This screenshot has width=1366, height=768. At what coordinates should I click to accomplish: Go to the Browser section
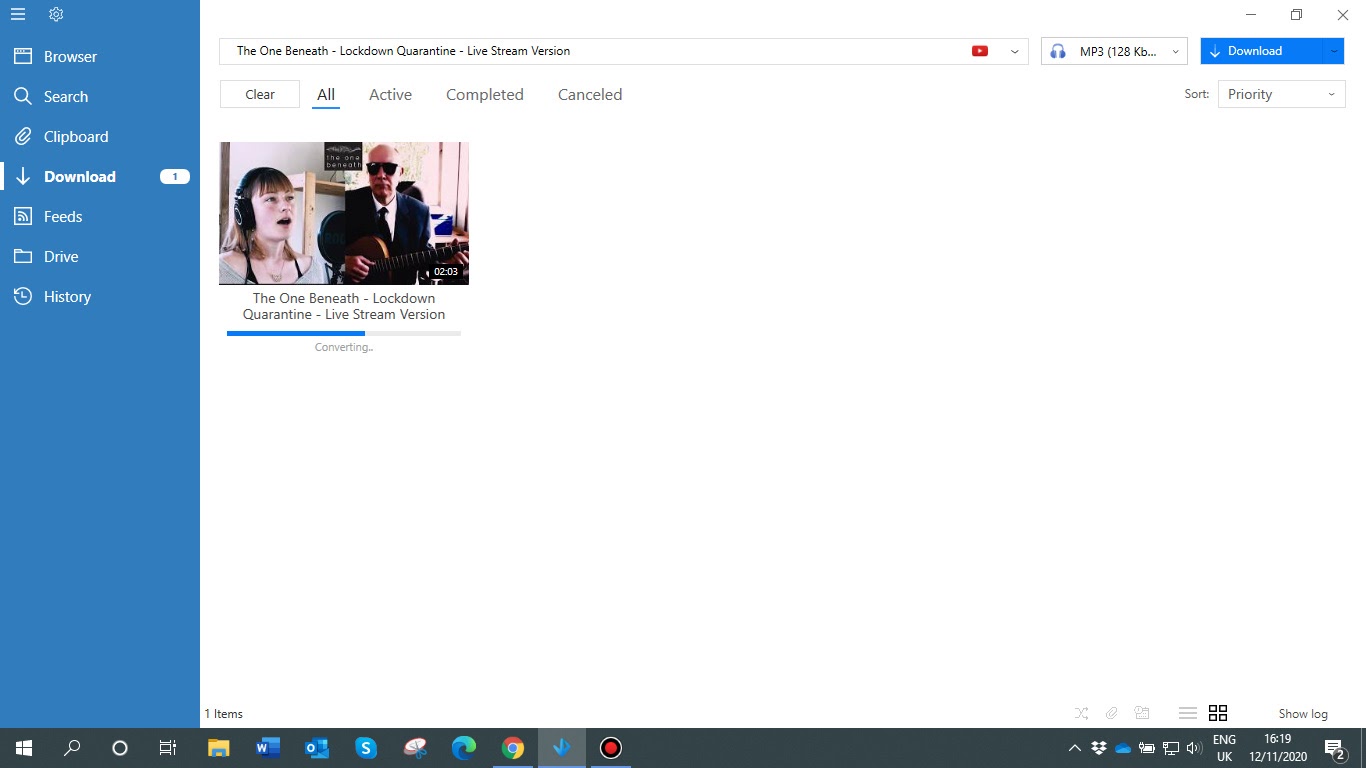pos(100,57)
